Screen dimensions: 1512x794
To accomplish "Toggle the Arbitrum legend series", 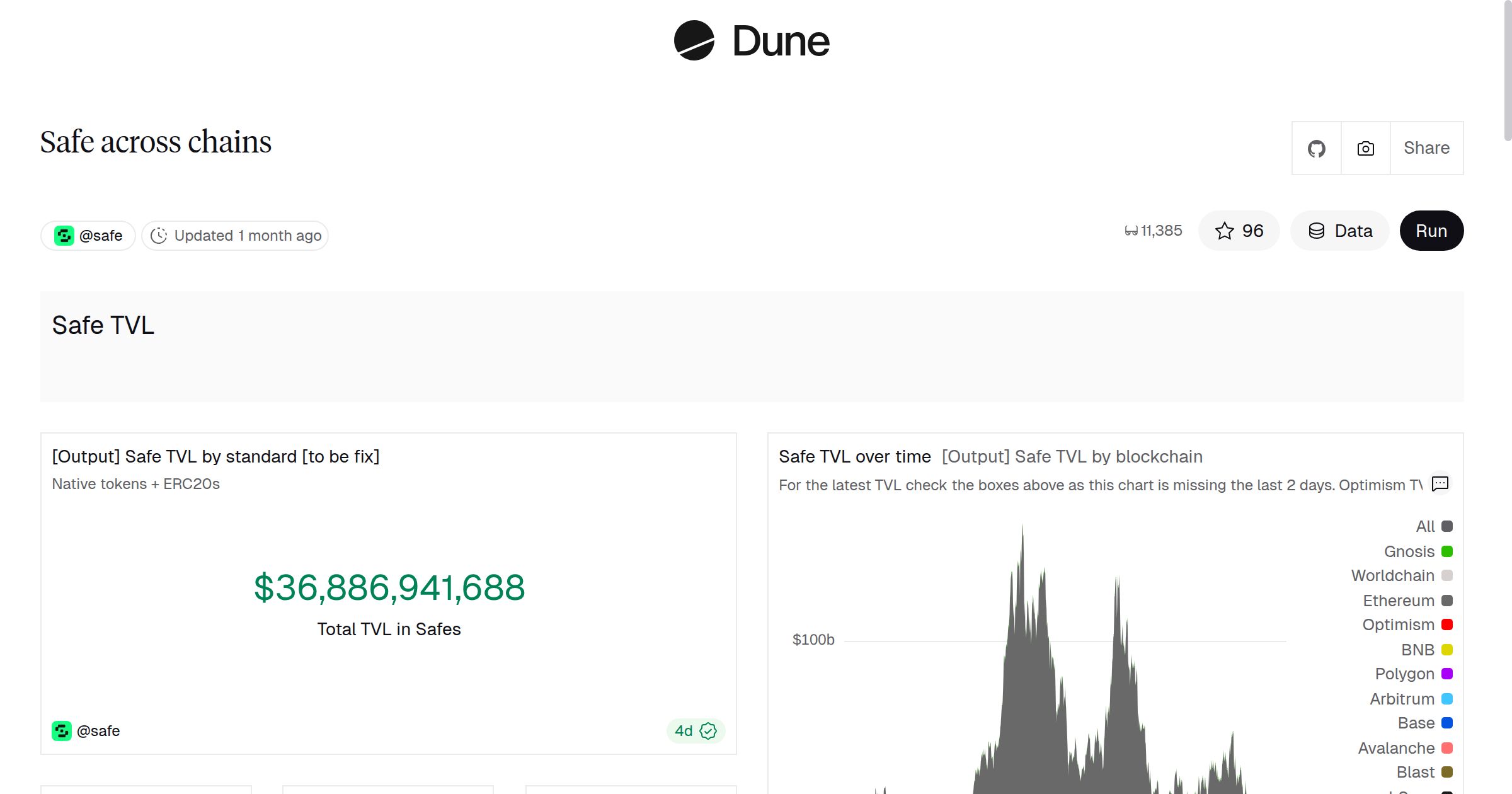I will pos(1402,699).
